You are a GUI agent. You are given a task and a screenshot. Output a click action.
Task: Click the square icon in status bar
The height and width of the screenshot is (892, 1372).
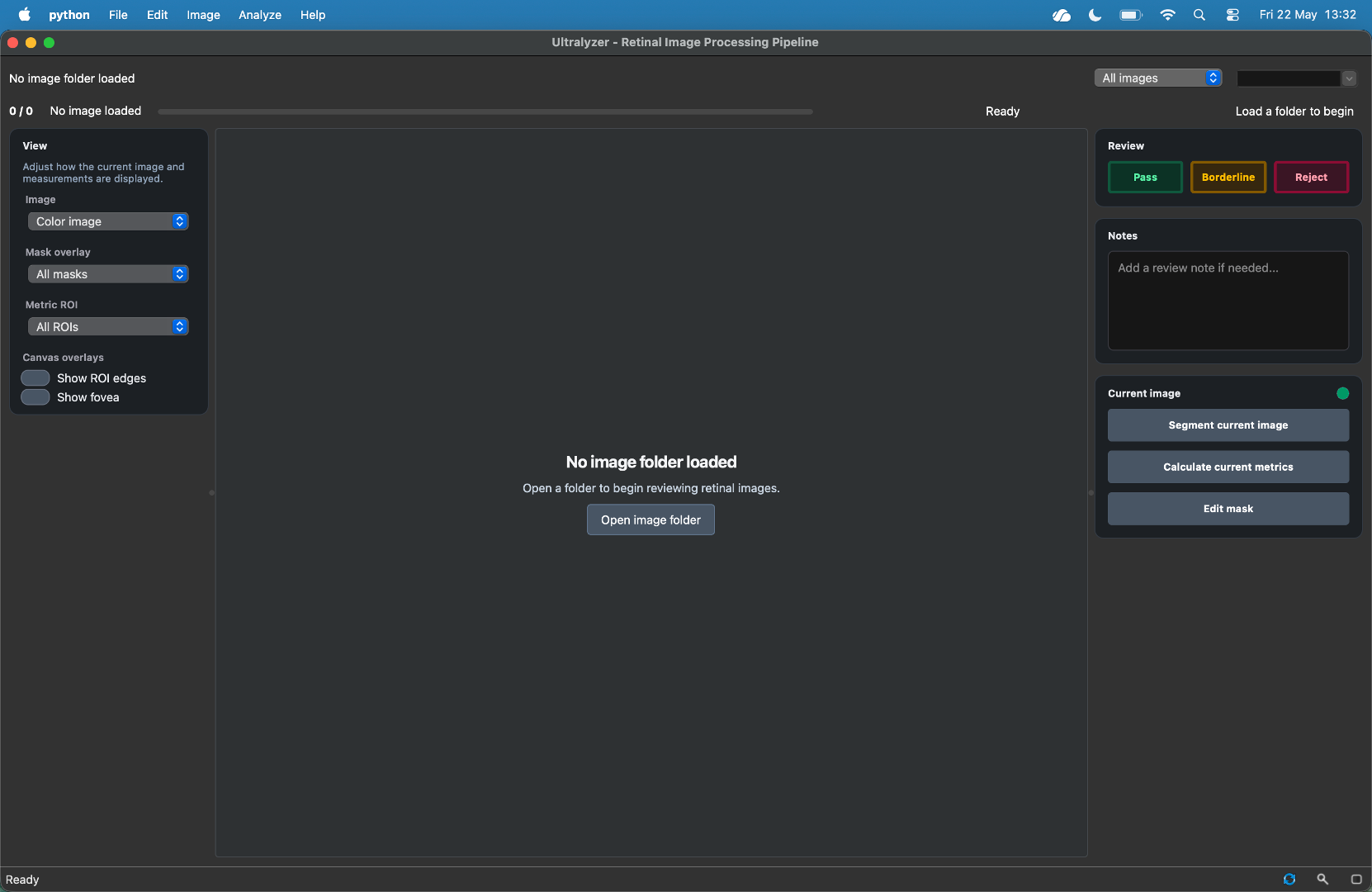coord(1355,879)
